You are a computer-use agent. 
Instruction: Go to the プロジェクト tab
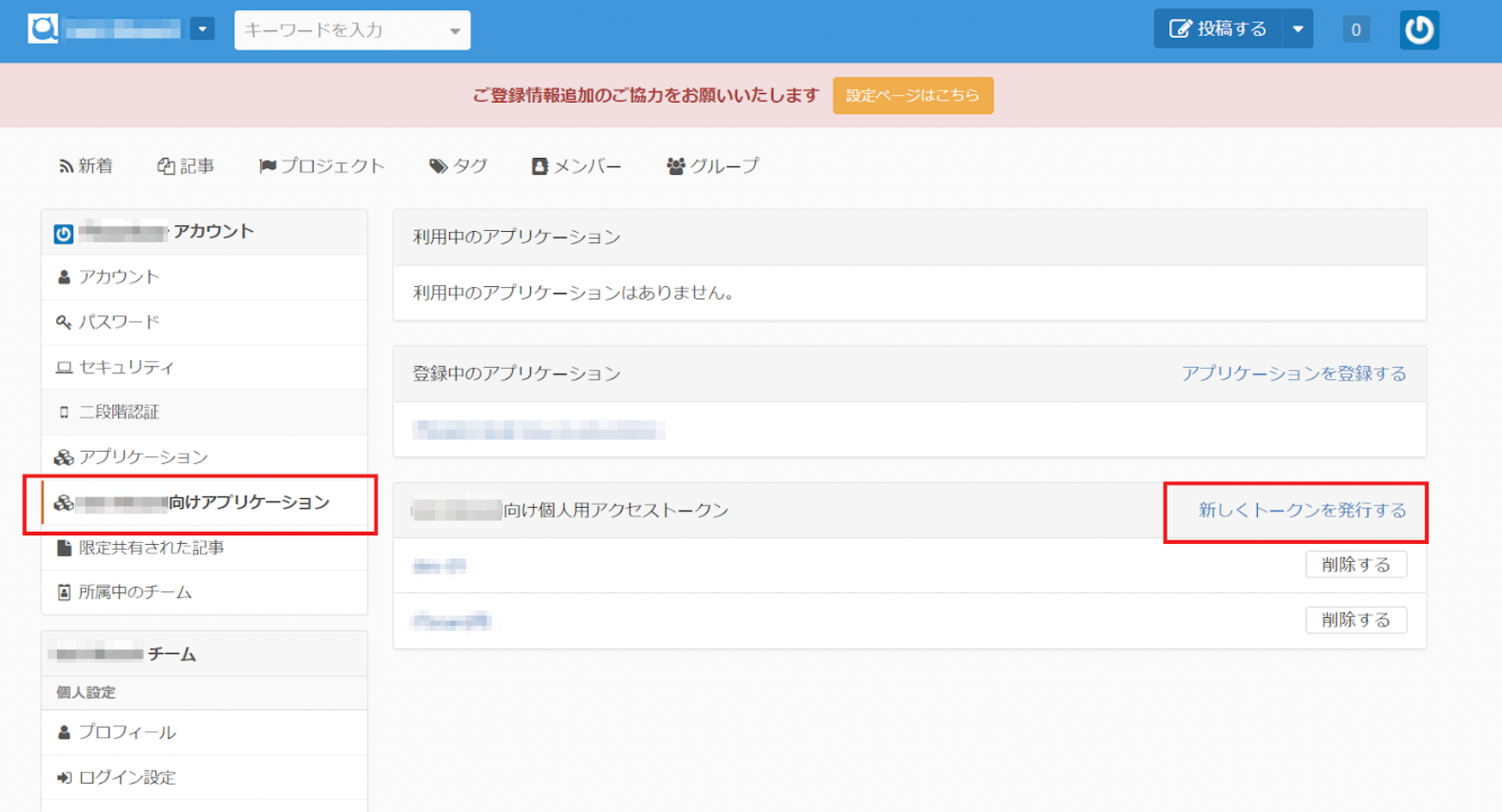click(x=322, y=166)
